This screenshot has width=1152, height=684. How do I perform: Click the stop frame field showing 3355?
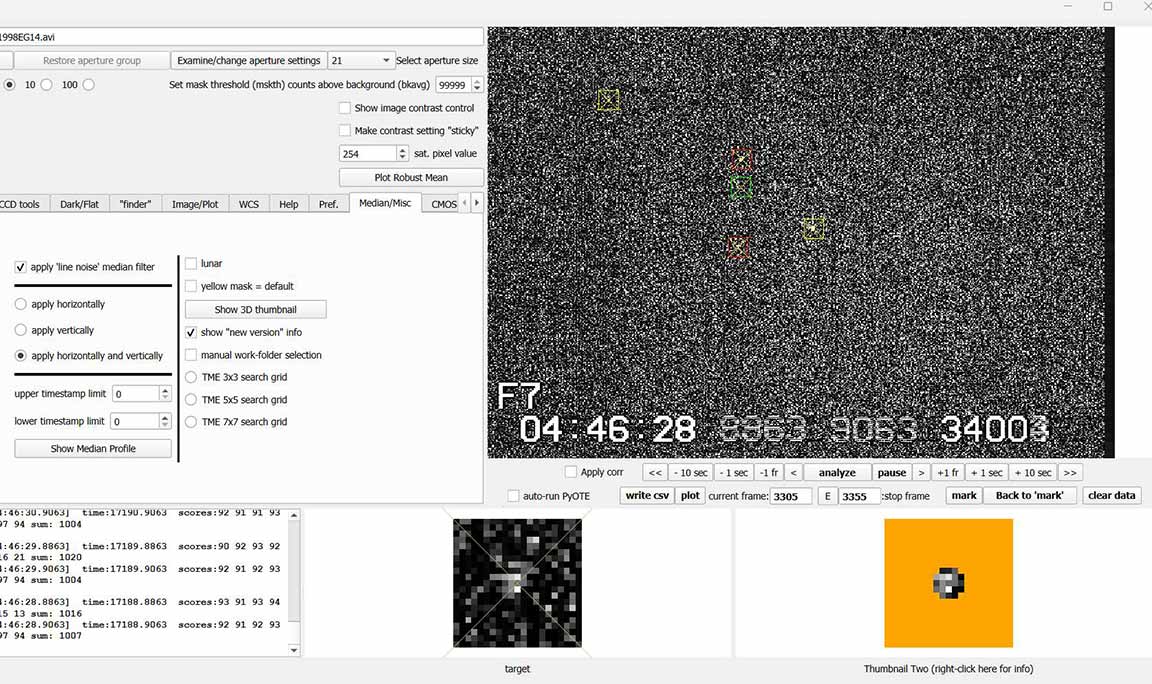(x=860, y=497)
